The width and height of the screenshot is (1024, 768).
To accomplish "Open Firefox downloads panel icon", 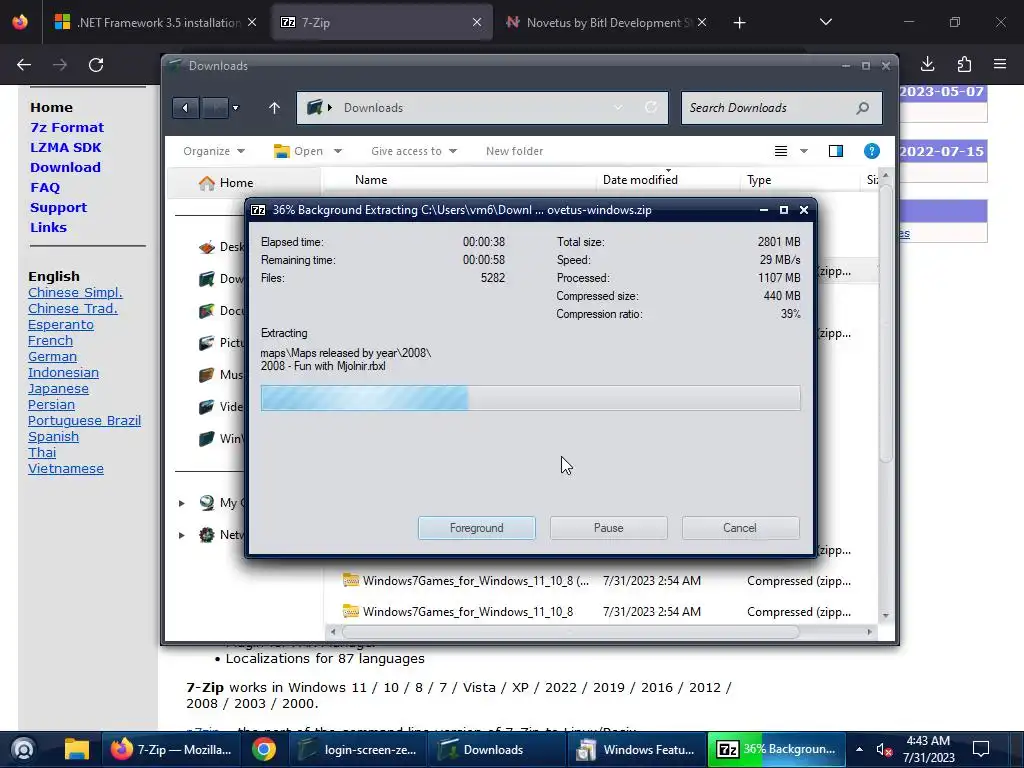I will pos(927,64).
